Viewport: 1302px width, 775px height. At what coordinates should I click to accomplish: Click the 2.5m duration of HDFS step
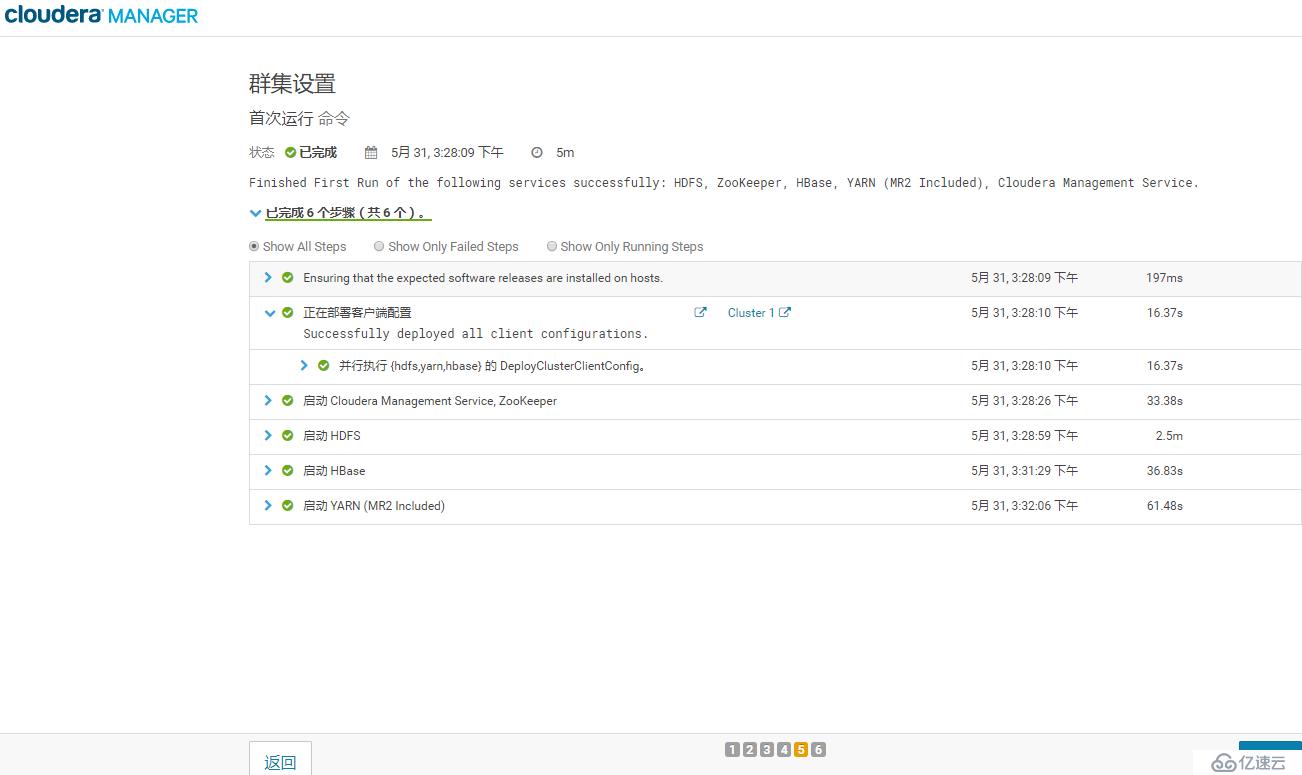pos(1169,436)
